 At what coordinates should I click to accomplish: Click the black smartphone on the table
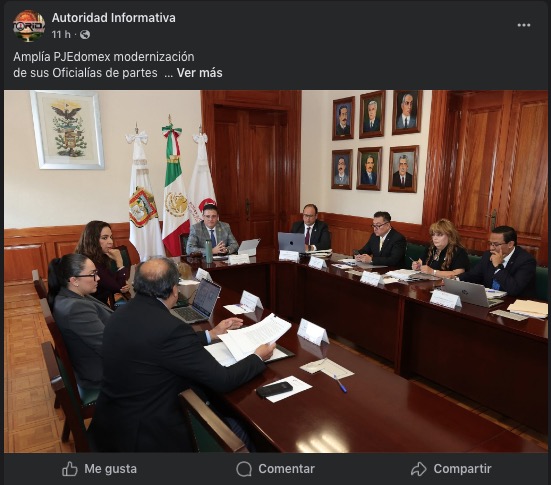coord(274,389)
